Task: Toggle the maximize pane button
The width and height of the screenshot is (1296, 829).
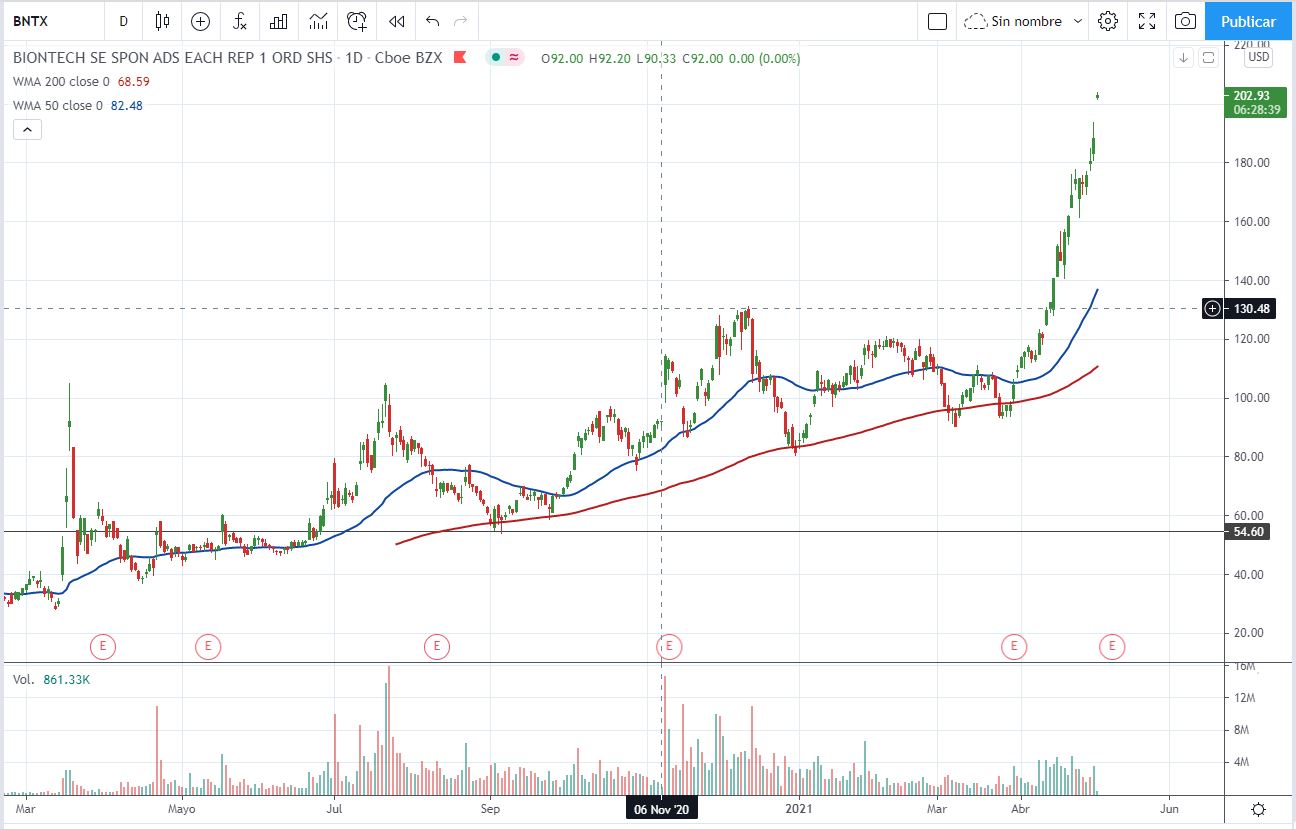Action: (1208, 58)
